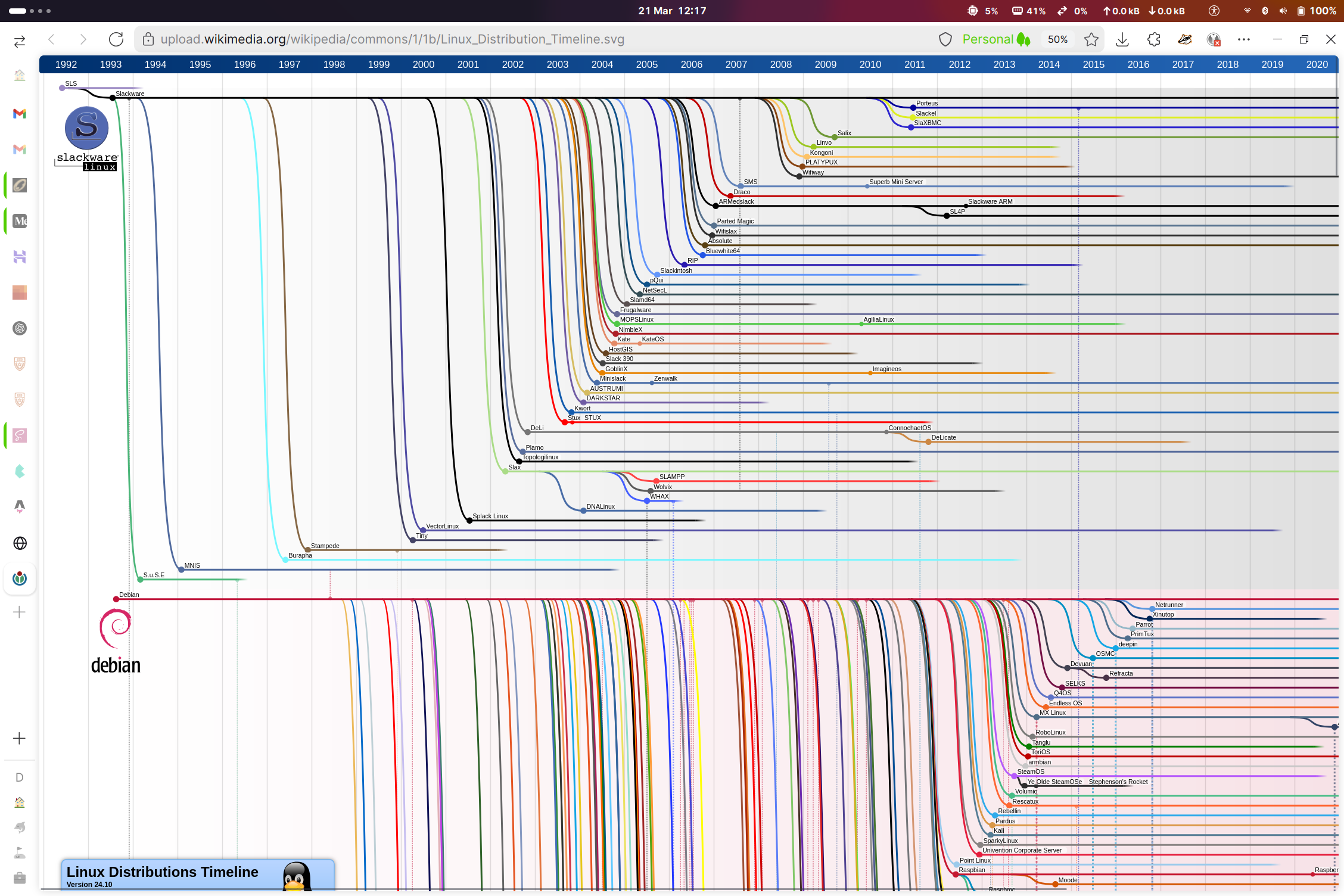Add new tab with gray plus below Wikimedia tab
Image resolution: width=1344 pixels, height=896 pixels.
20,612
